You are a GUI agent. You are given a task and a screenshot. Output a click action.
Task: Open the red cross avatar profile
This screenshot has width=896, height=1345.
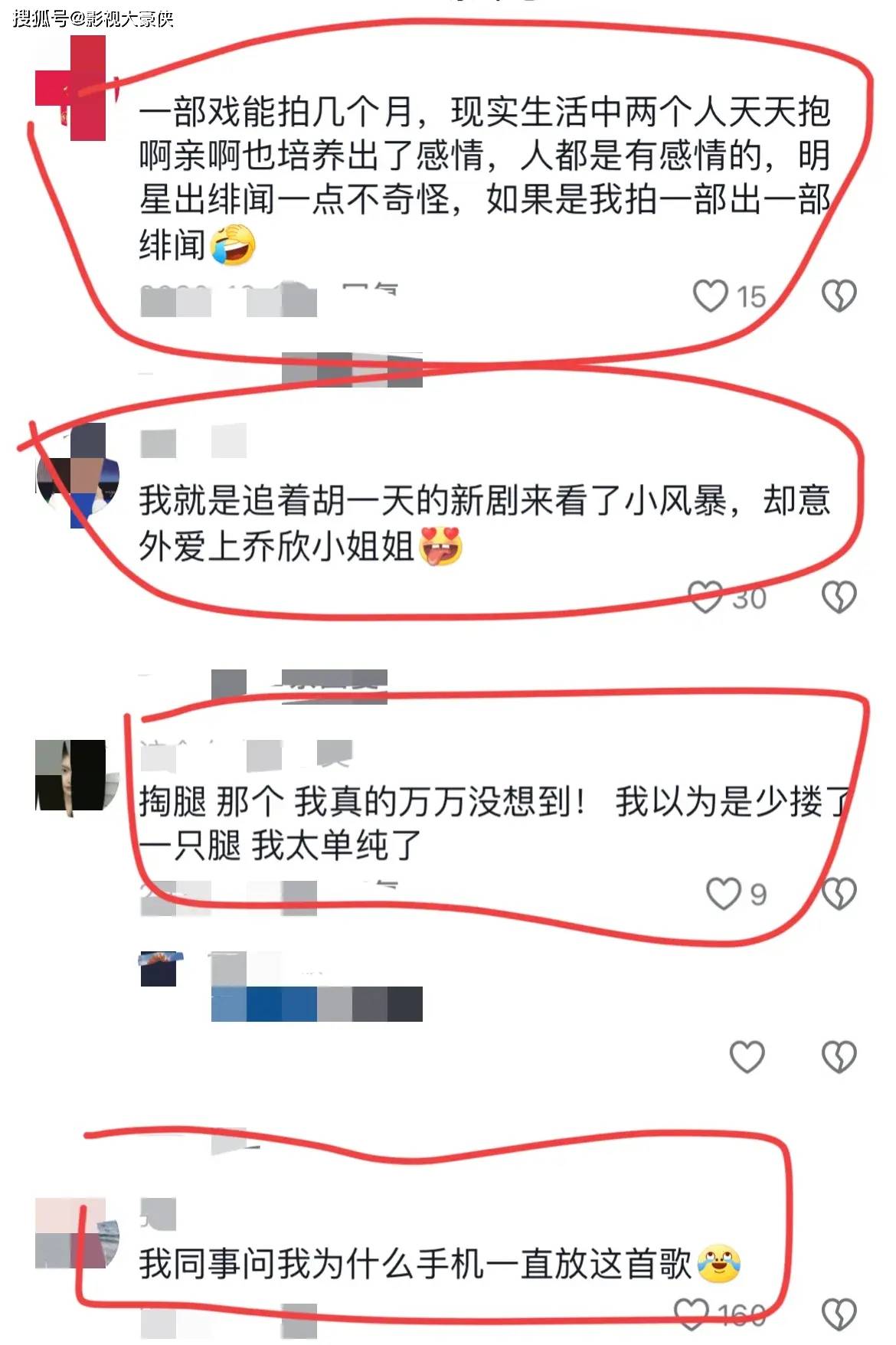click(71, 88)
